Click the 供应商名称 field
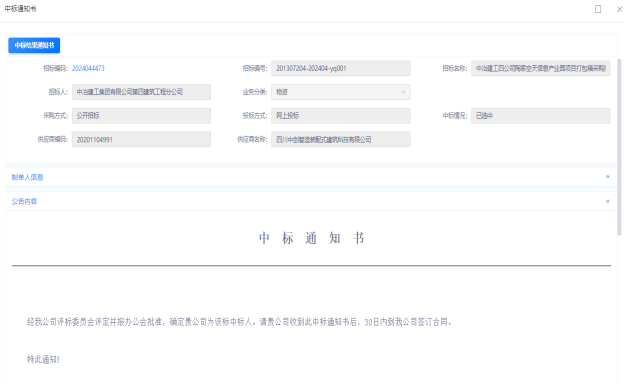The image size is (624, 386). 341,140
